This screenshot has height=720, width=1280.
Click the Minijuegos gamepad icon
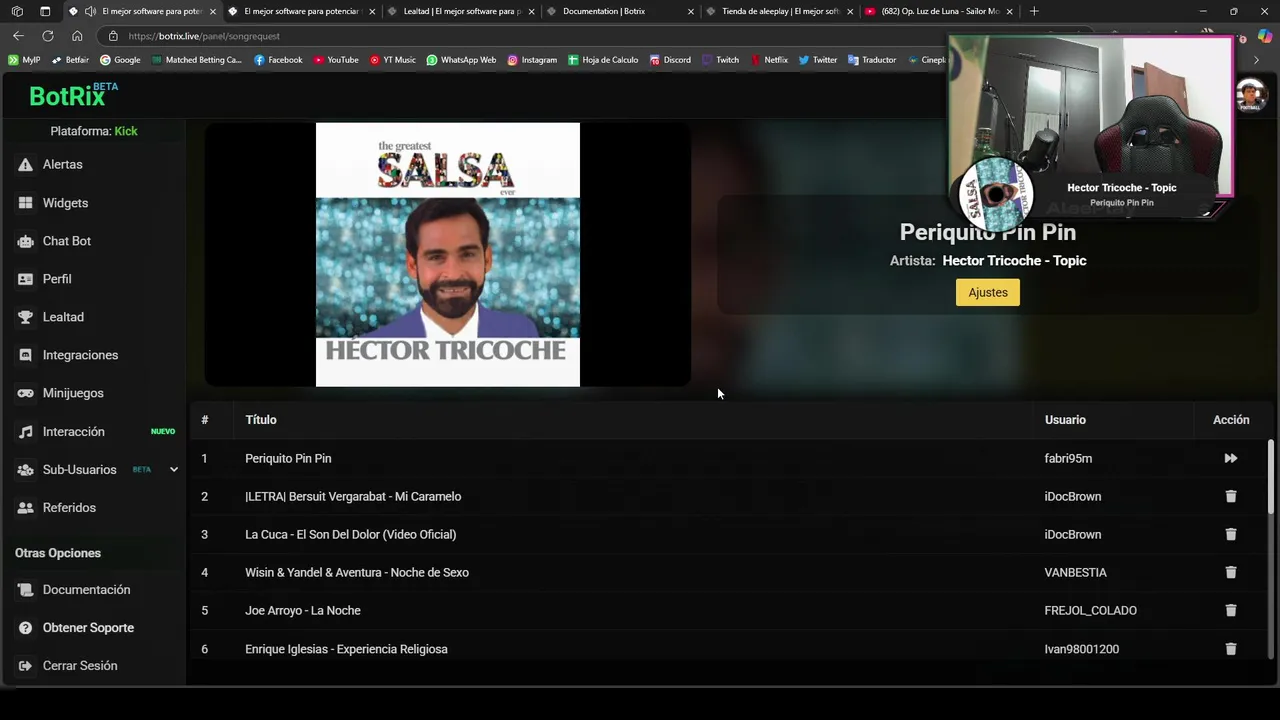point(25,393)
